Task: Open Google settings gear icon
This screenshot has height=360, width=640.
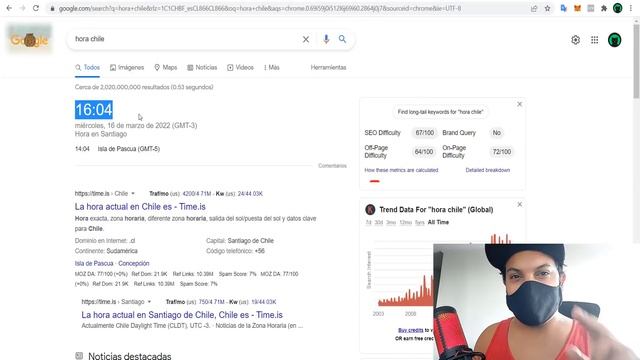Action: pyautogui.click(x=576, y=40)
